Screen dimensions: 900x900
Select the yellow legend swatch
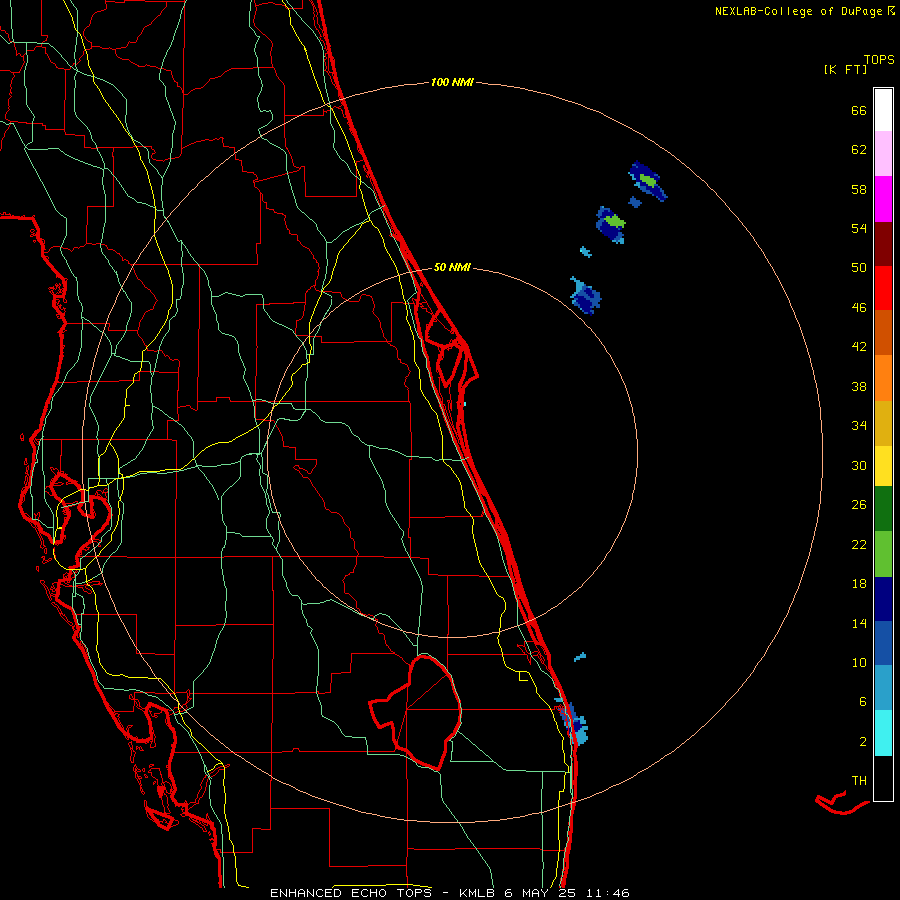tap(883, 466)
